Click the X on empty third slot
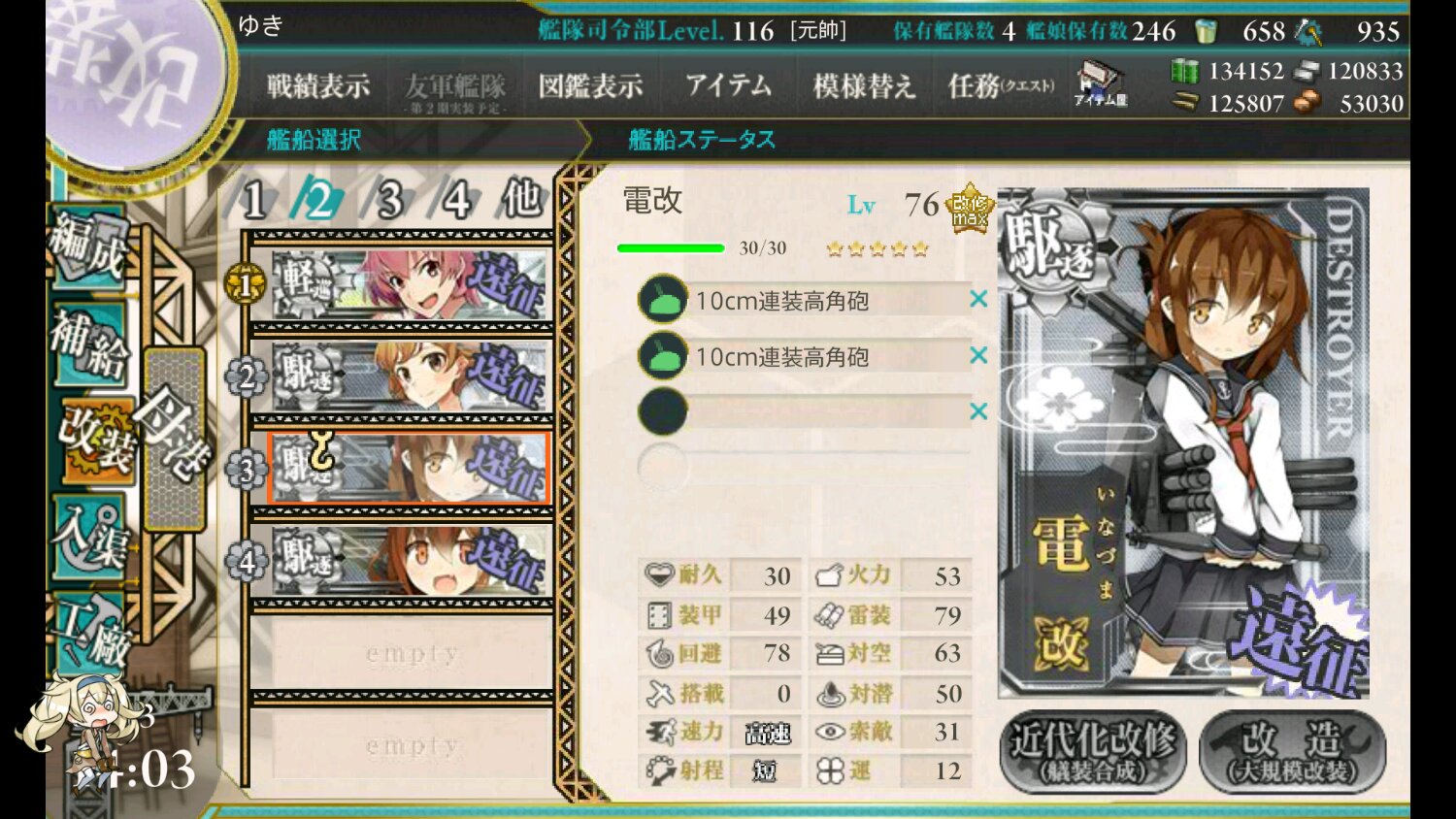The image size is (1456, 819). point(978,411)
